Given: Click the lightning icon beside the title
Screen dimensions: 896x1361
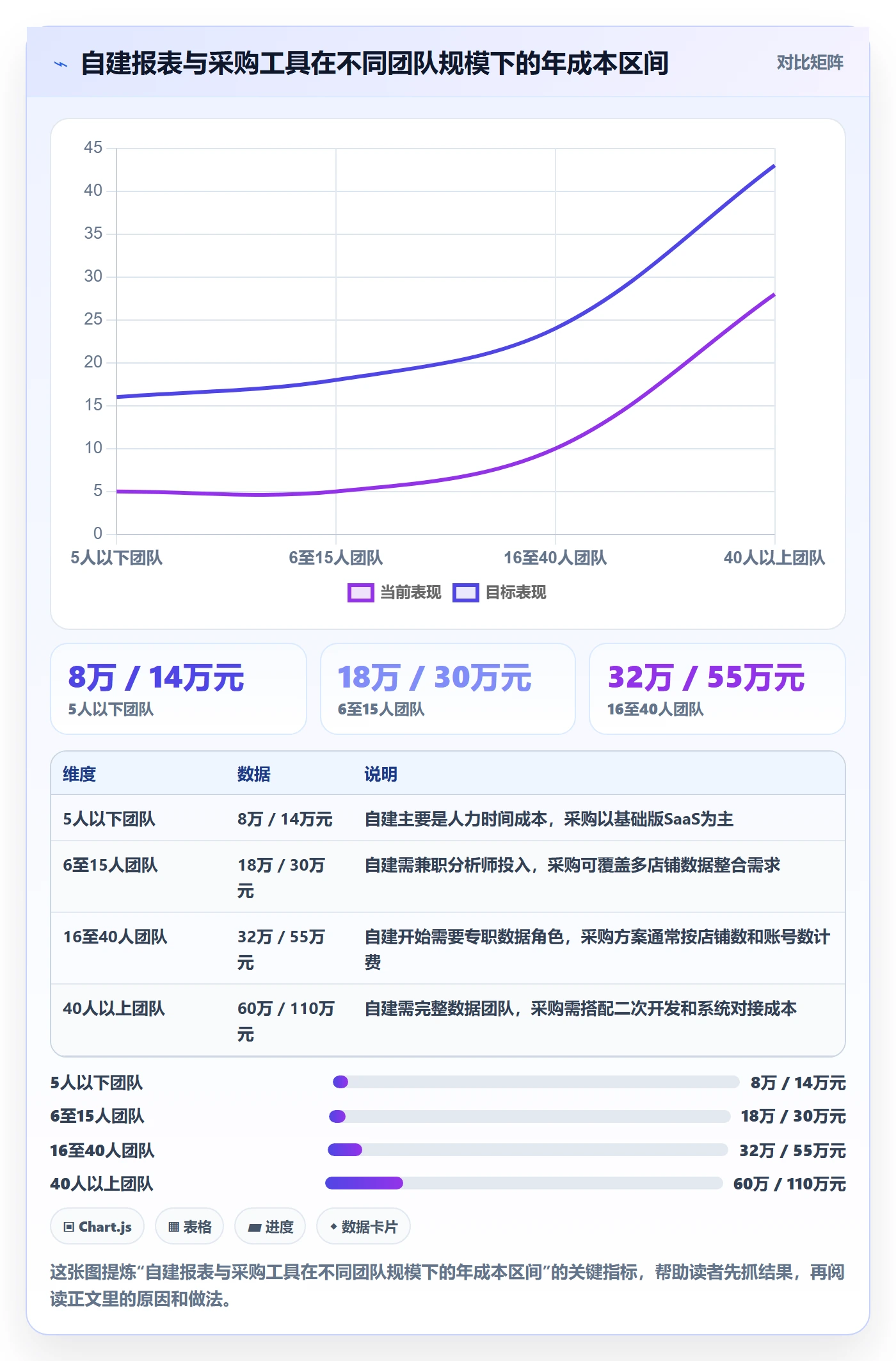Looking at the screenshot, I should click(x=61, y=64).
